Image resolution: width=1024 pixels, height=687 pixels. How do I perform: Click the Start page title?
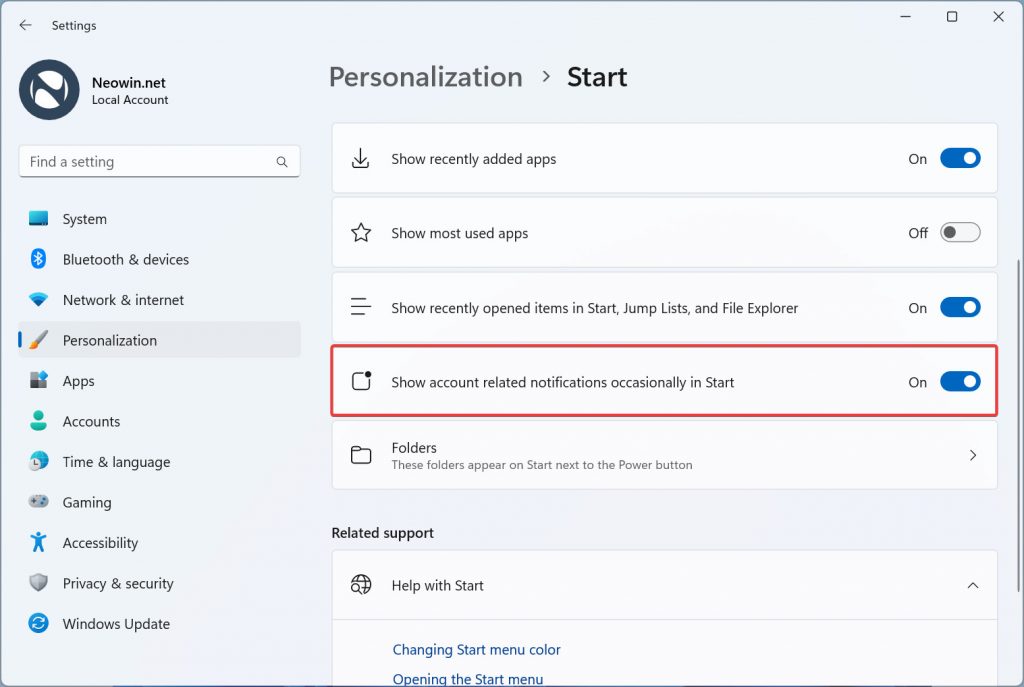[597, 77]
